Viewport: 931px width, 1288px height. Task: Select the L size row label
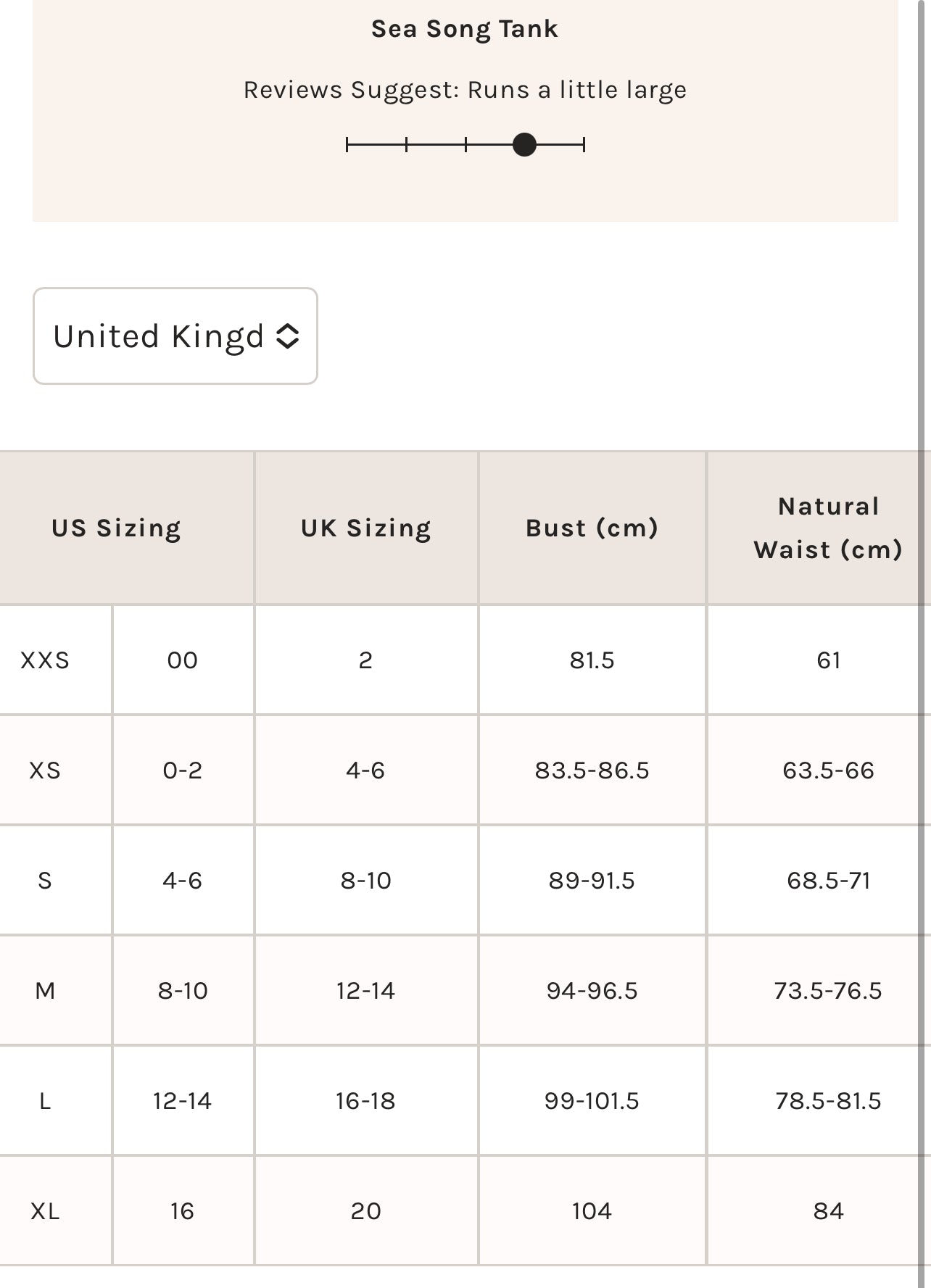[x=45, y=1101]
